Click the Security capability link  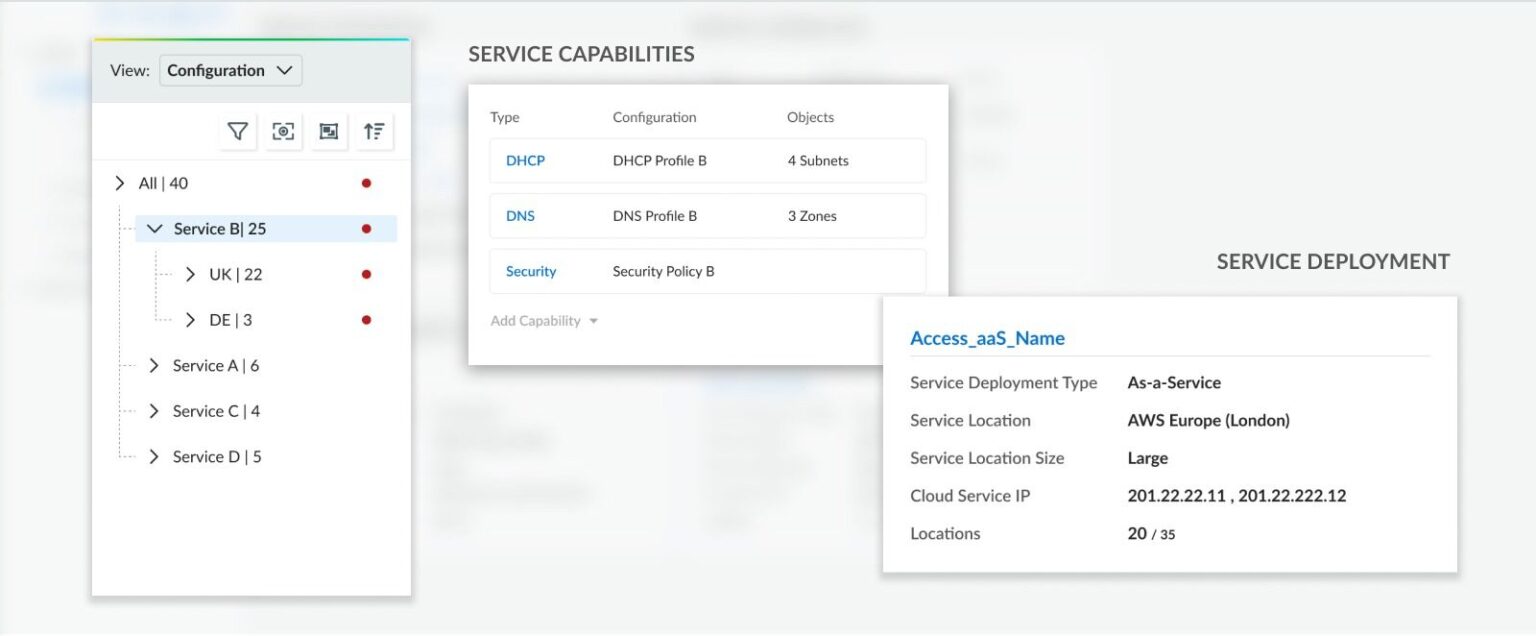click(531, 271)
